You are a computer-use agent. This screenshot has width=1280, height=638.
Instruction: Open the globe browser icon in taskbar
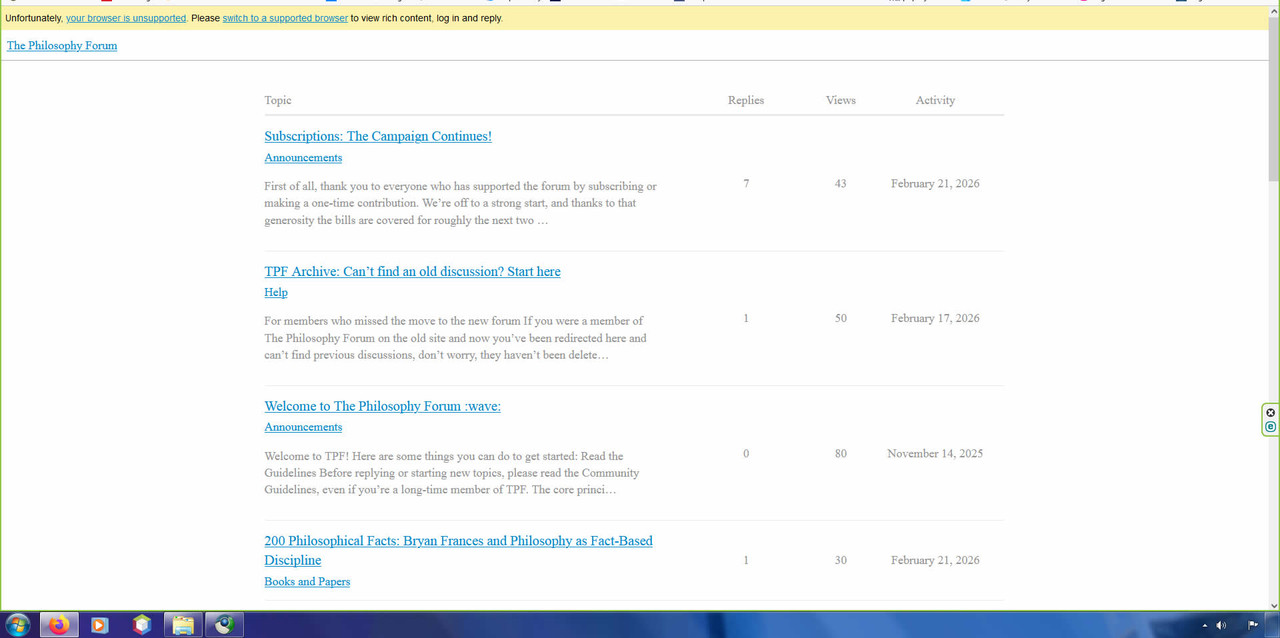225,625
